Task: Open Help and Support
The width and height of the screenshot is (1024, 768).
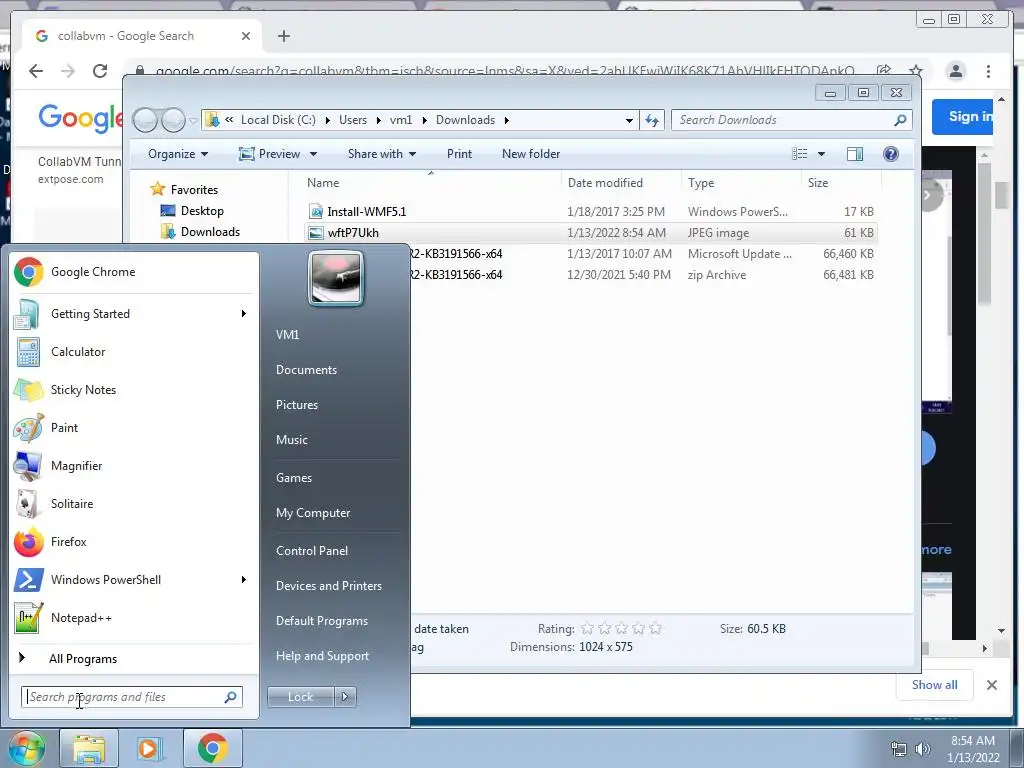Action: pyautogui.click(x=322, y=656)
